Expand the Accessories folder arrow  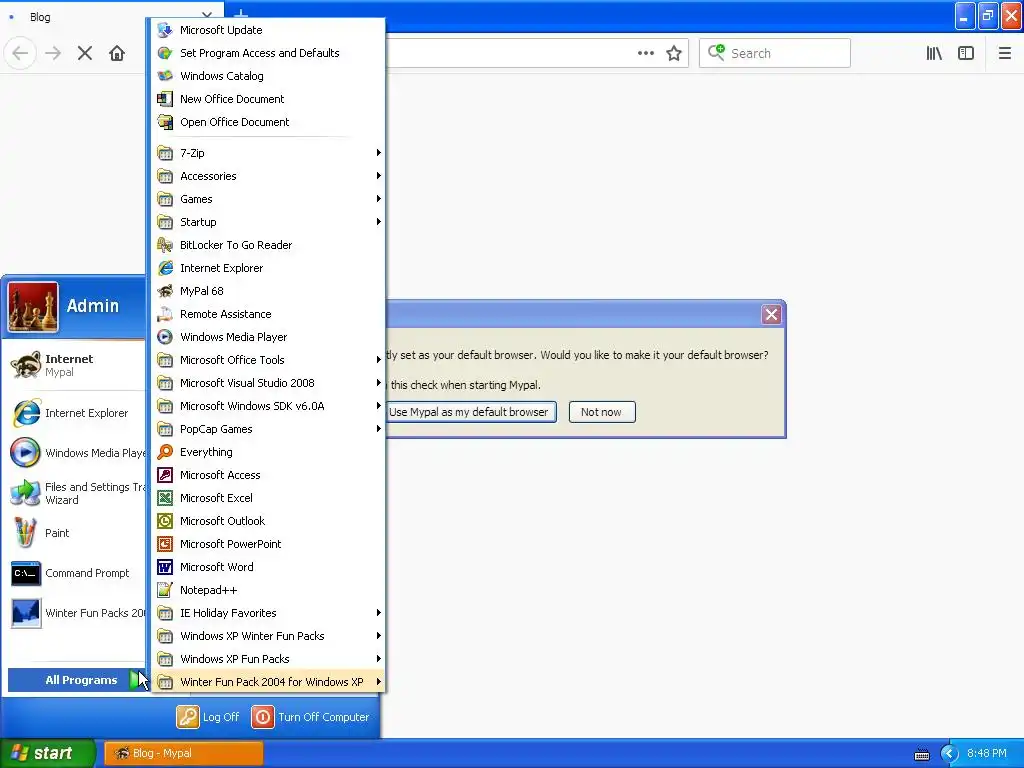tap(378, 176)
